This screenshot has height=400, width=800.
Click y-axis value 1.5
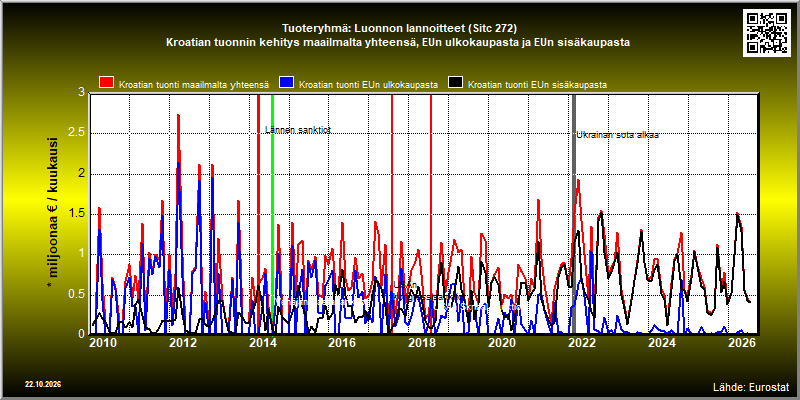coord(76,214)
